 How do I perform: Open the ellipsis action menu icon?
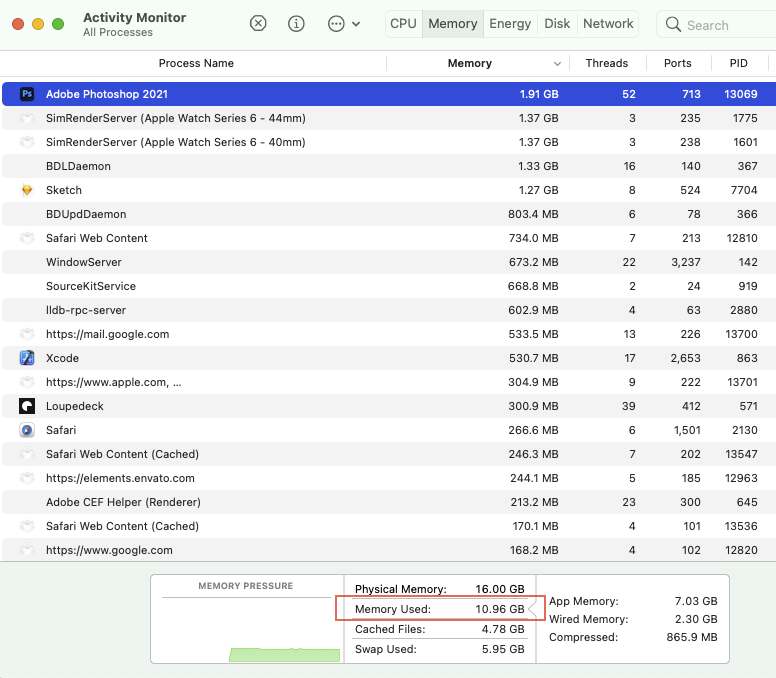click(336, 23)
